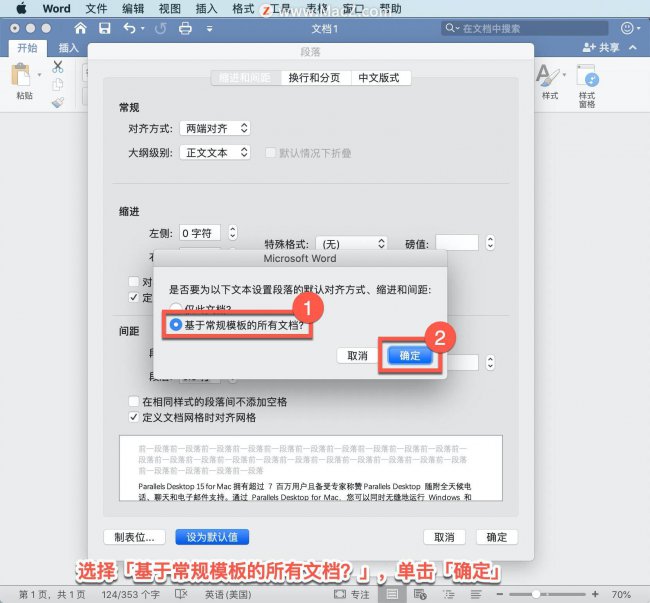The image size is (650, 603).
Task: Click the 左侧 indent stepper
Action: 233,232
